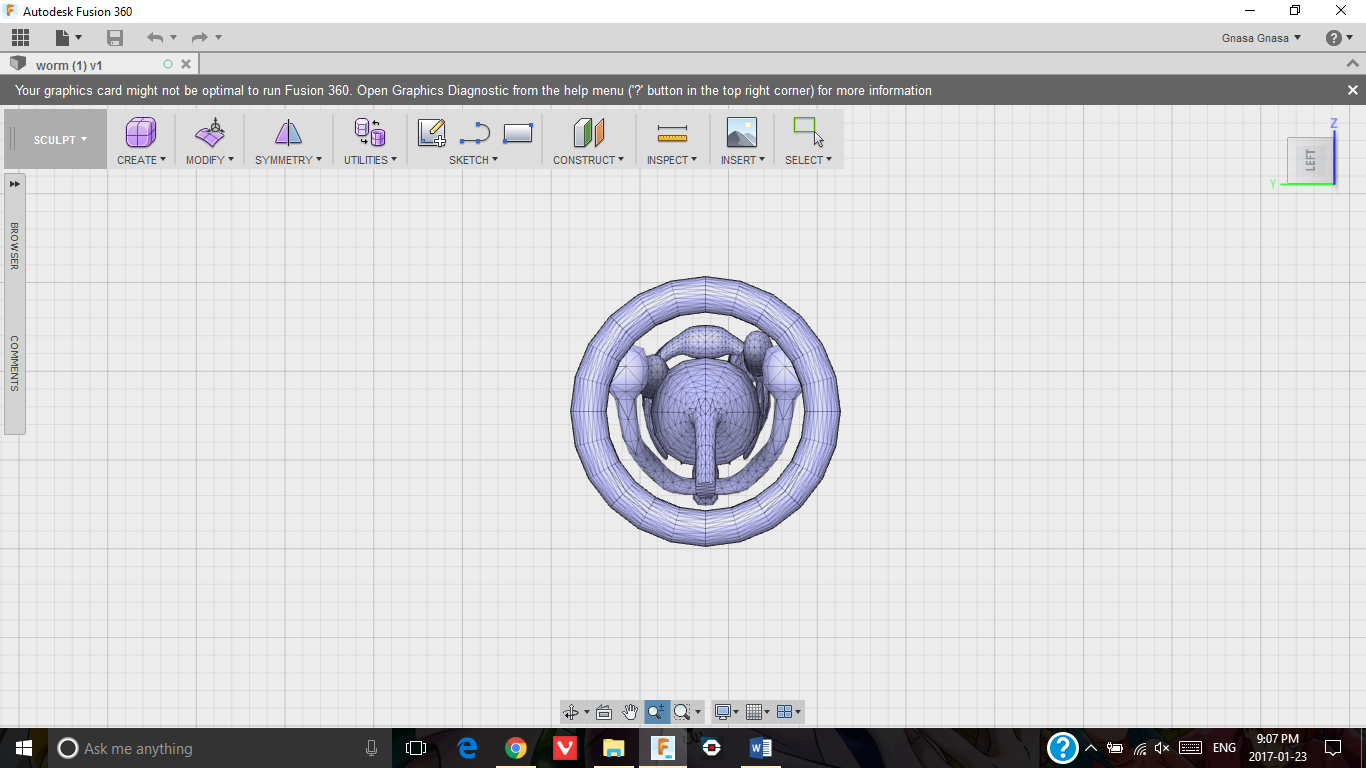Image resolution: width=1366 pixels, height=768 pixels.
Task: Expand the Undo history dropdown arrow
Action: [x=173, y=38]
